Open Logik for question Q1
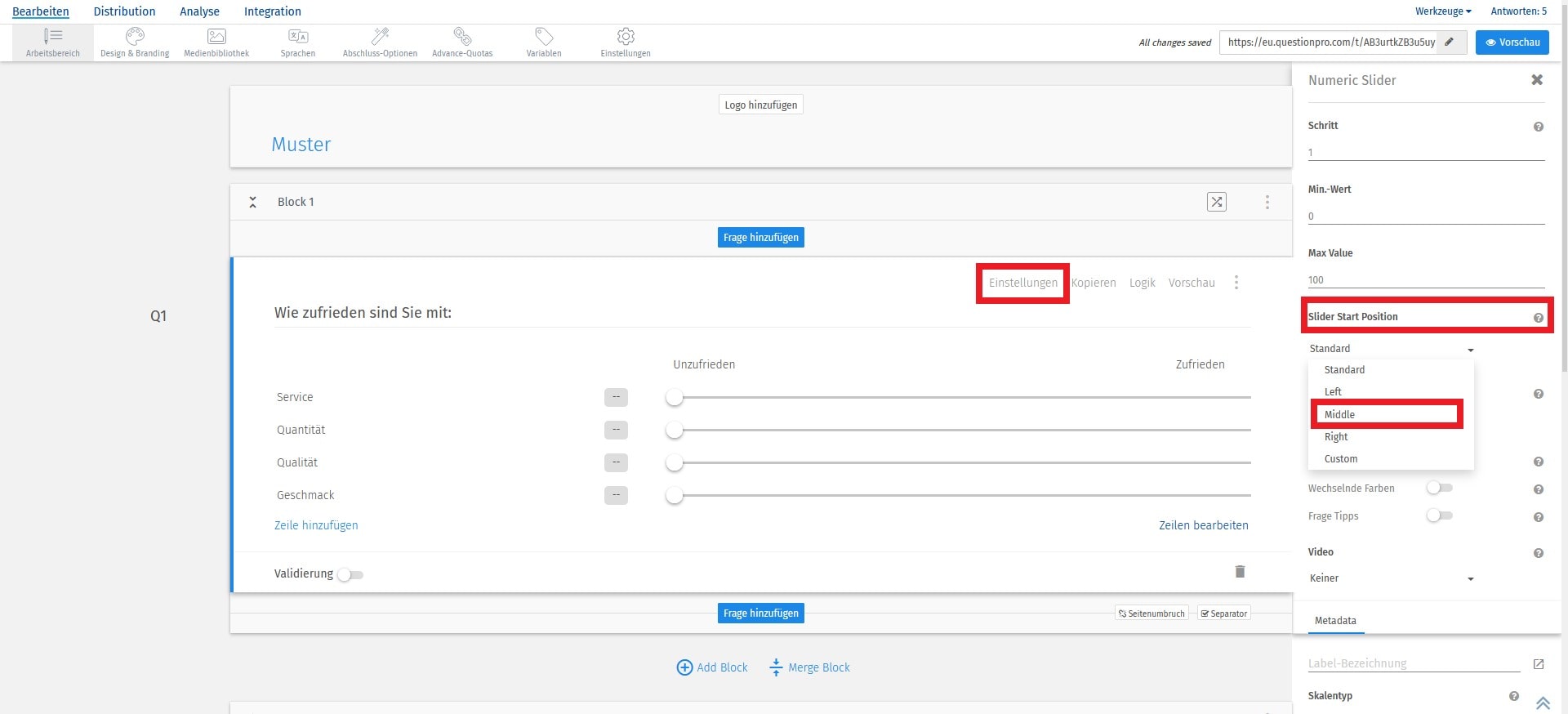The height and width of the screenshot is (714, 1568). [x=1143, y=283]
